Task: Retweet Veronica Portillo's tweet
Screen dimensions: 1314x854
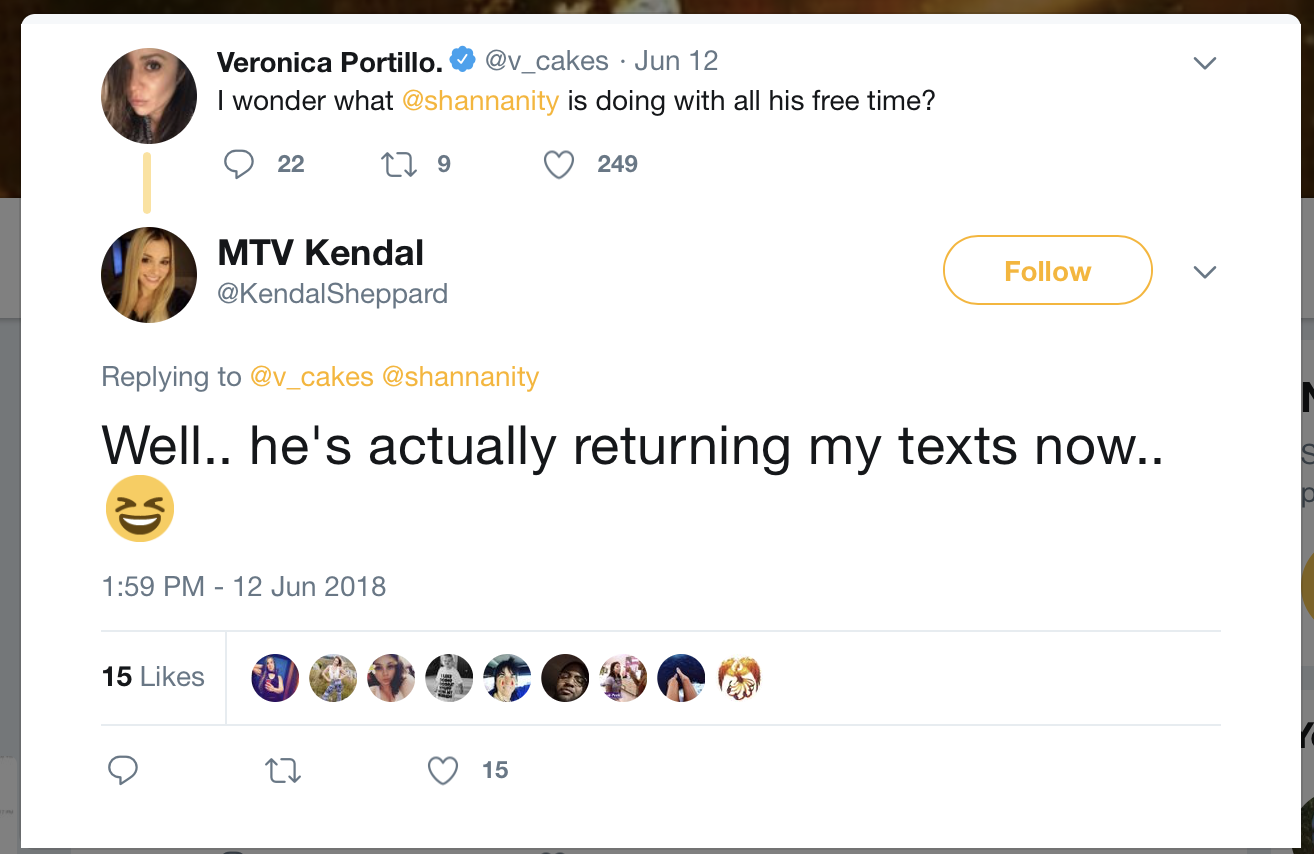Action: [399, 164]
